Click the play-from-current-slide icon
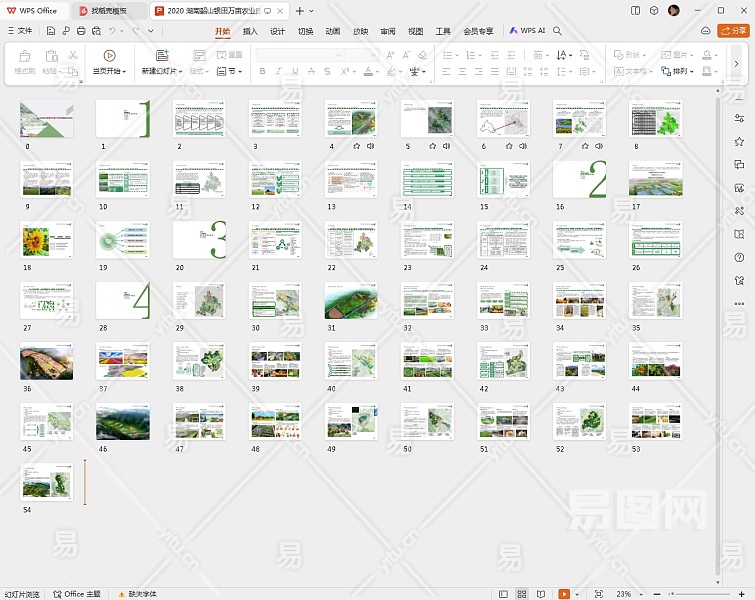This screenshot has height=600, width=755. pyautogui.click(x=109, y=56)
